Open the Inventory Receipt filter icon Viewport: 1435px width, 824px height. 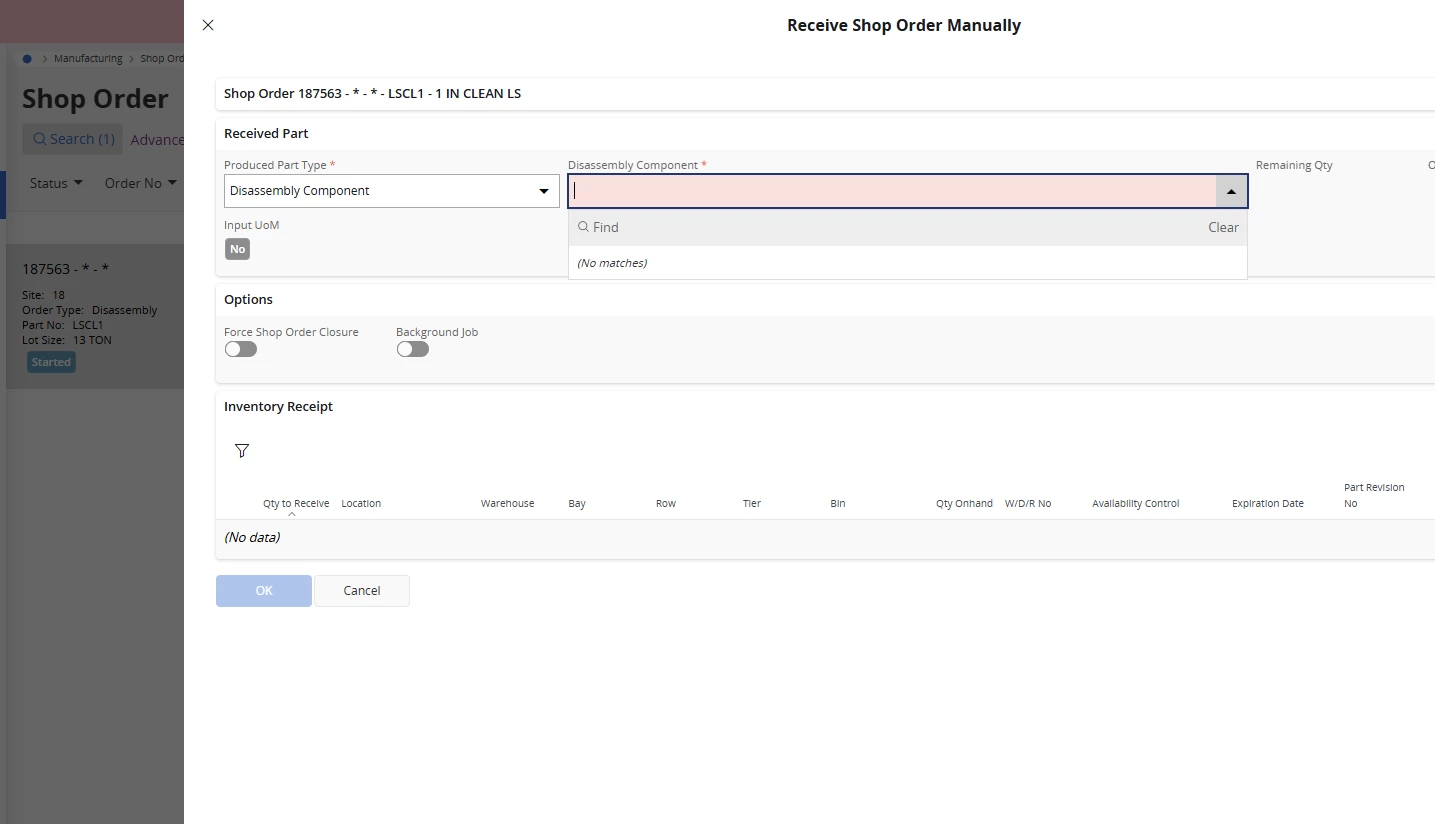point(242,451)
